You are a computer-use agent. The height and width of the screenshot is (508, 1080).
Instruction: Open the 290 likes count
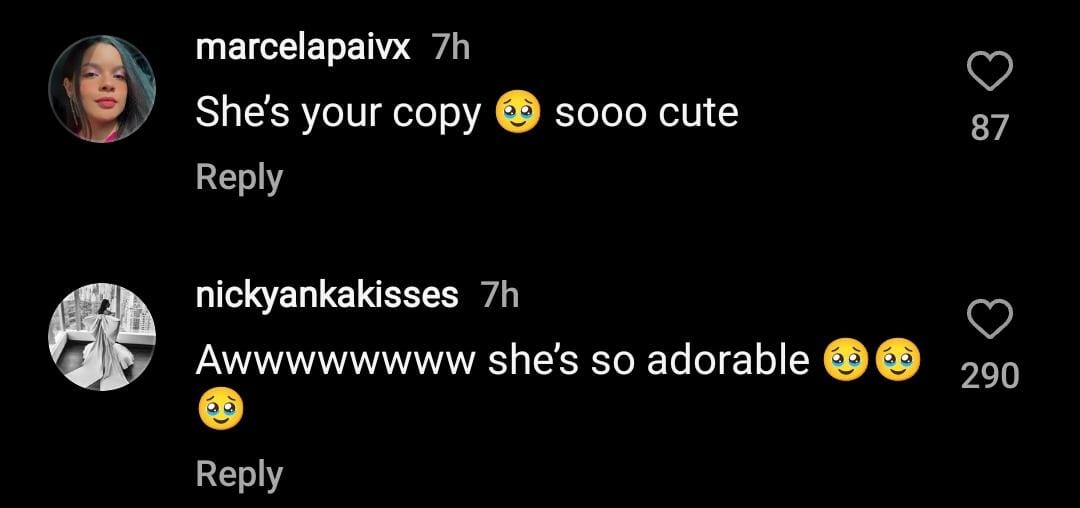(x=990, y=376)
